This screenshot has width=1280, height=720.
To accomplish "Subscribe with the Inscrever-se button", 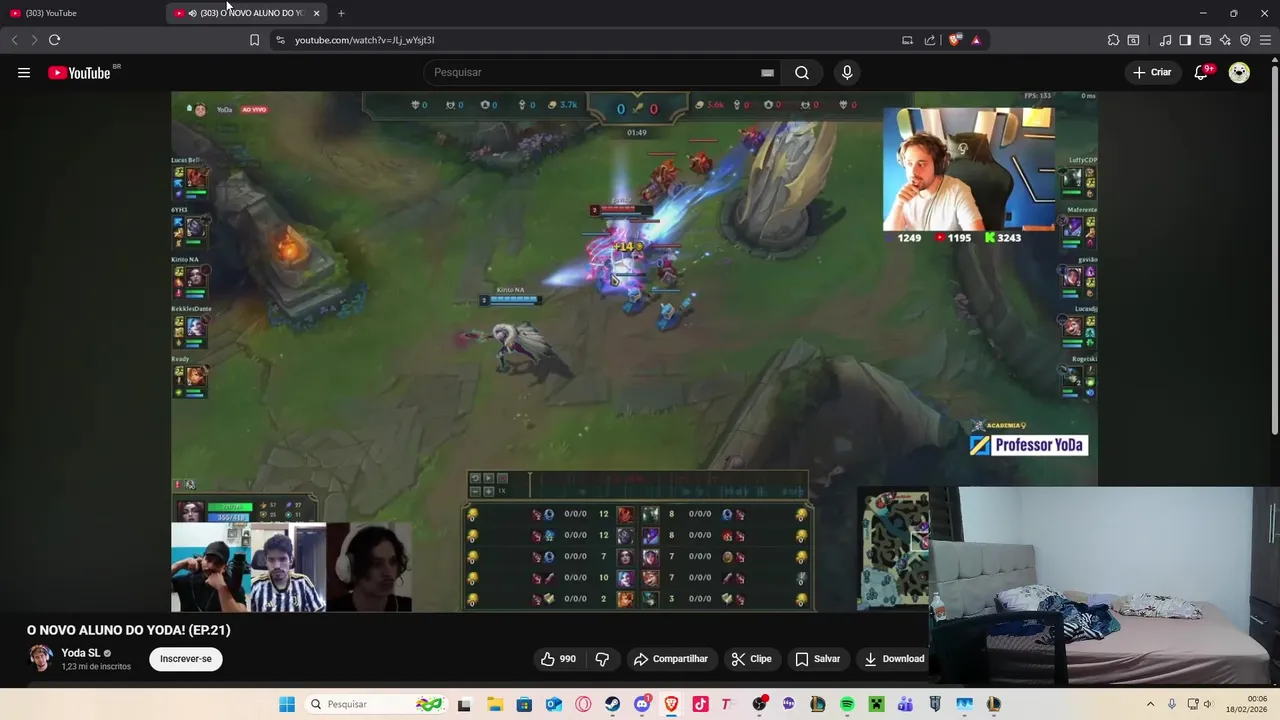I will point(186,659).
